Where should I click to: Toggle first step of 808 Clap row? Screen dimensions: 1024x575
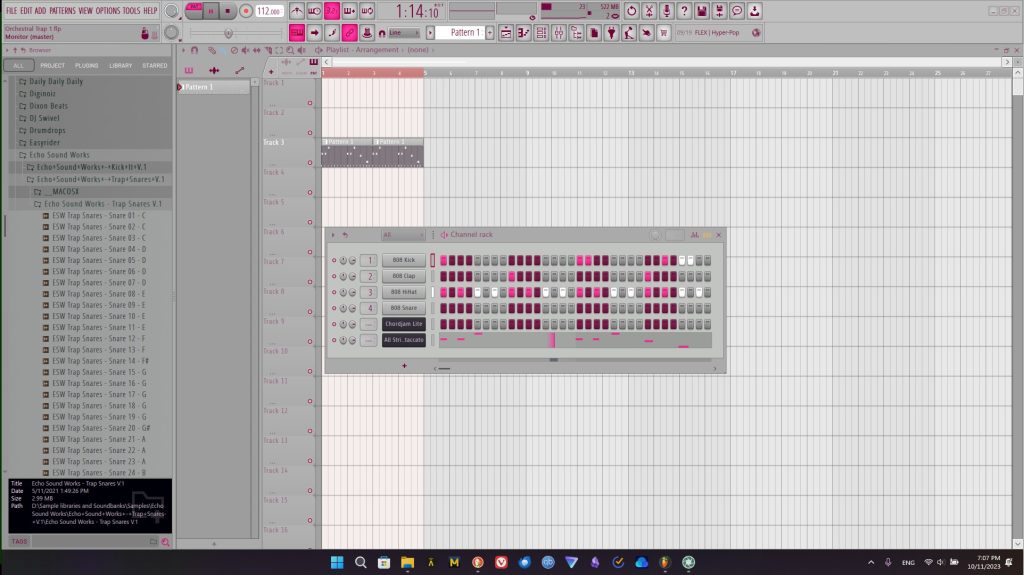443,276
